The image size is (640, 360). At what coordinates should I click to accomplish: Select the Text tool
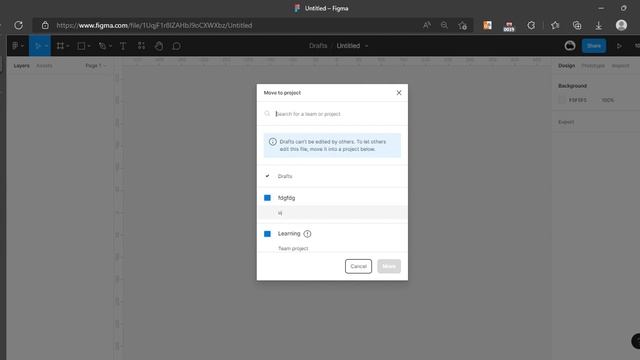click(123, 46)
